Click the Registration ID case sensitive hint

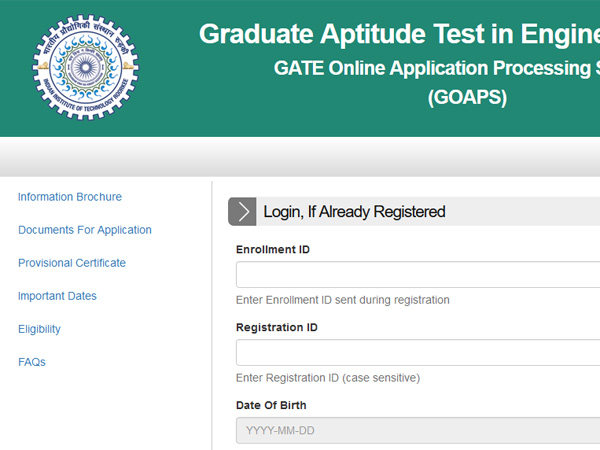[328, 378]
